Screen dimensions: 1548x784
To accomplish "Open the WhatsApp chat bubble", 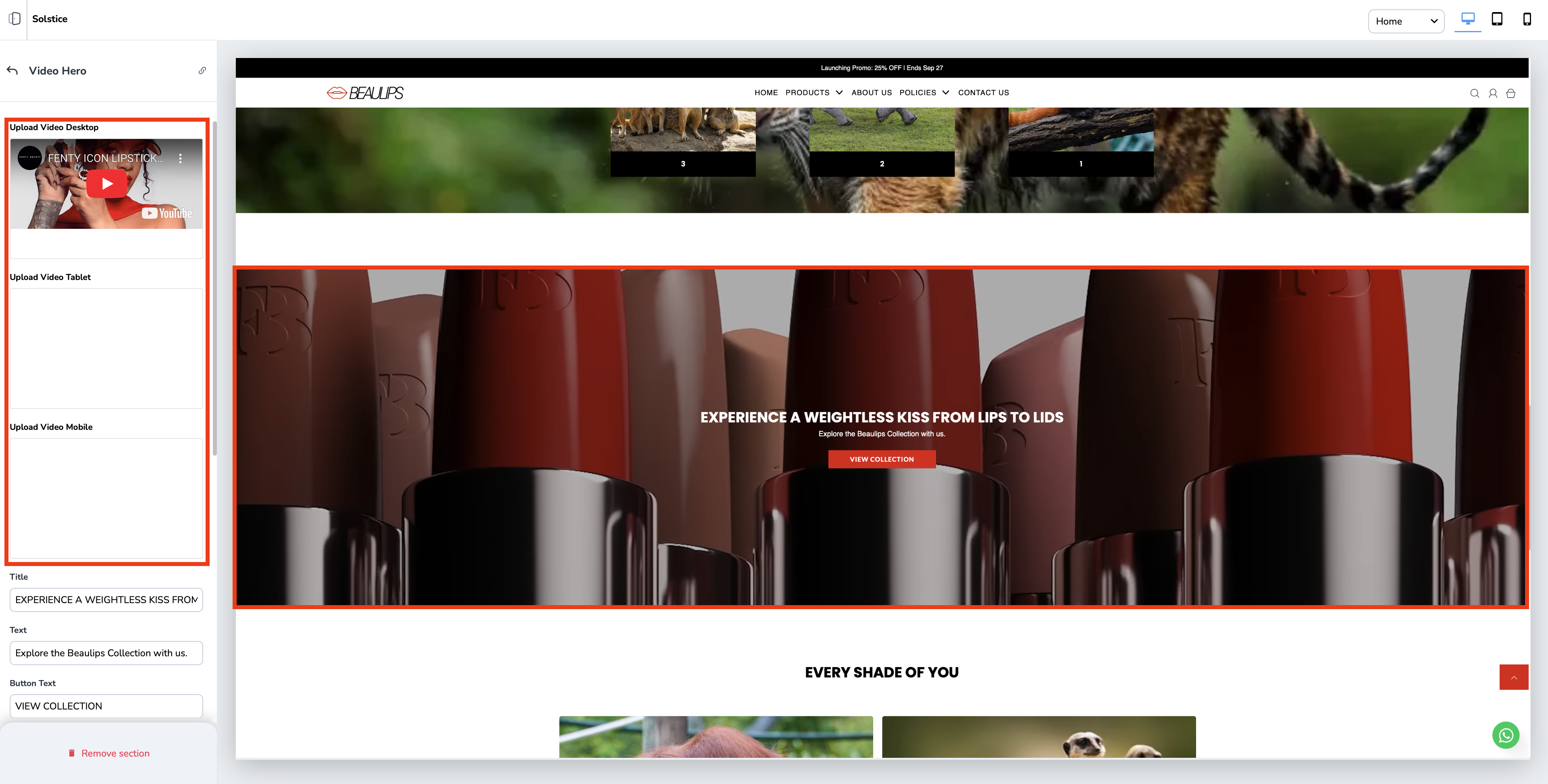I will (1505, 735).
